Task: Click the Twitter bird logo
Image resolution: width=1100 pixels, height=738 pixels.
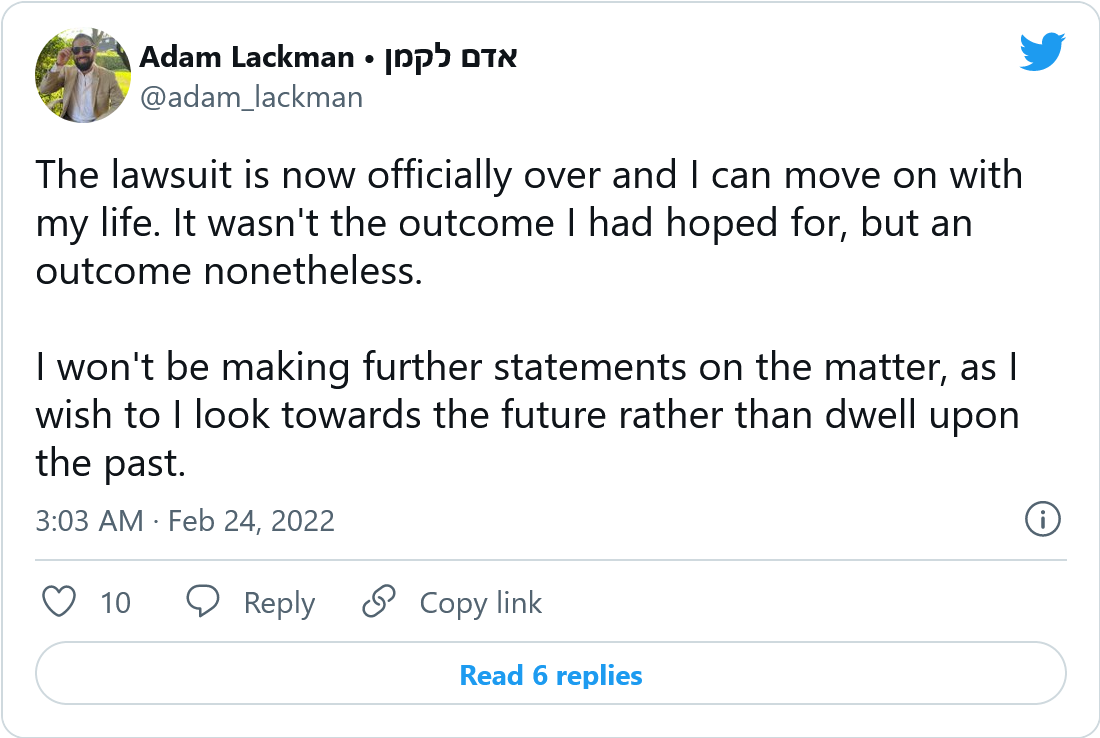Action: [1043, 52]
